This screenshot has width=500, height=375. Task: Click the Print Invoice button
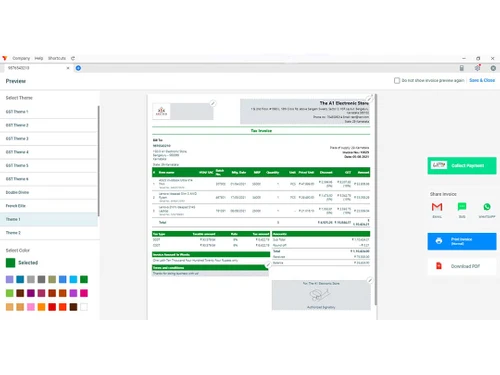click(x=462, y=241)
